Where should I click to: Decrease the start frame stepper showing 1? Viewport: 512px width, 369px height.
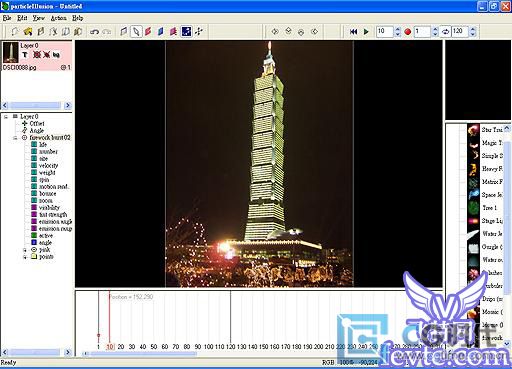pyautogui.click(x=435, y=34)
